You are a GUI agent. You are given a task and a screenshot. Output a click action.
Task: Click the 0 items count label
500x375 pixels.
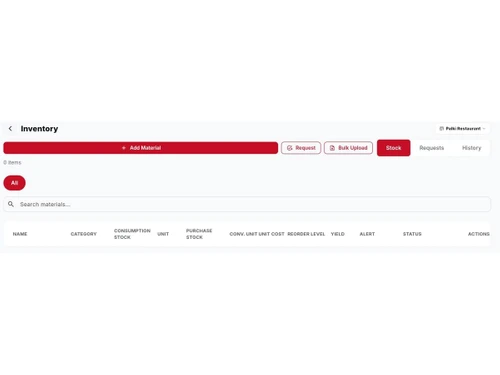pyautogui.click(x=12, y=162)
